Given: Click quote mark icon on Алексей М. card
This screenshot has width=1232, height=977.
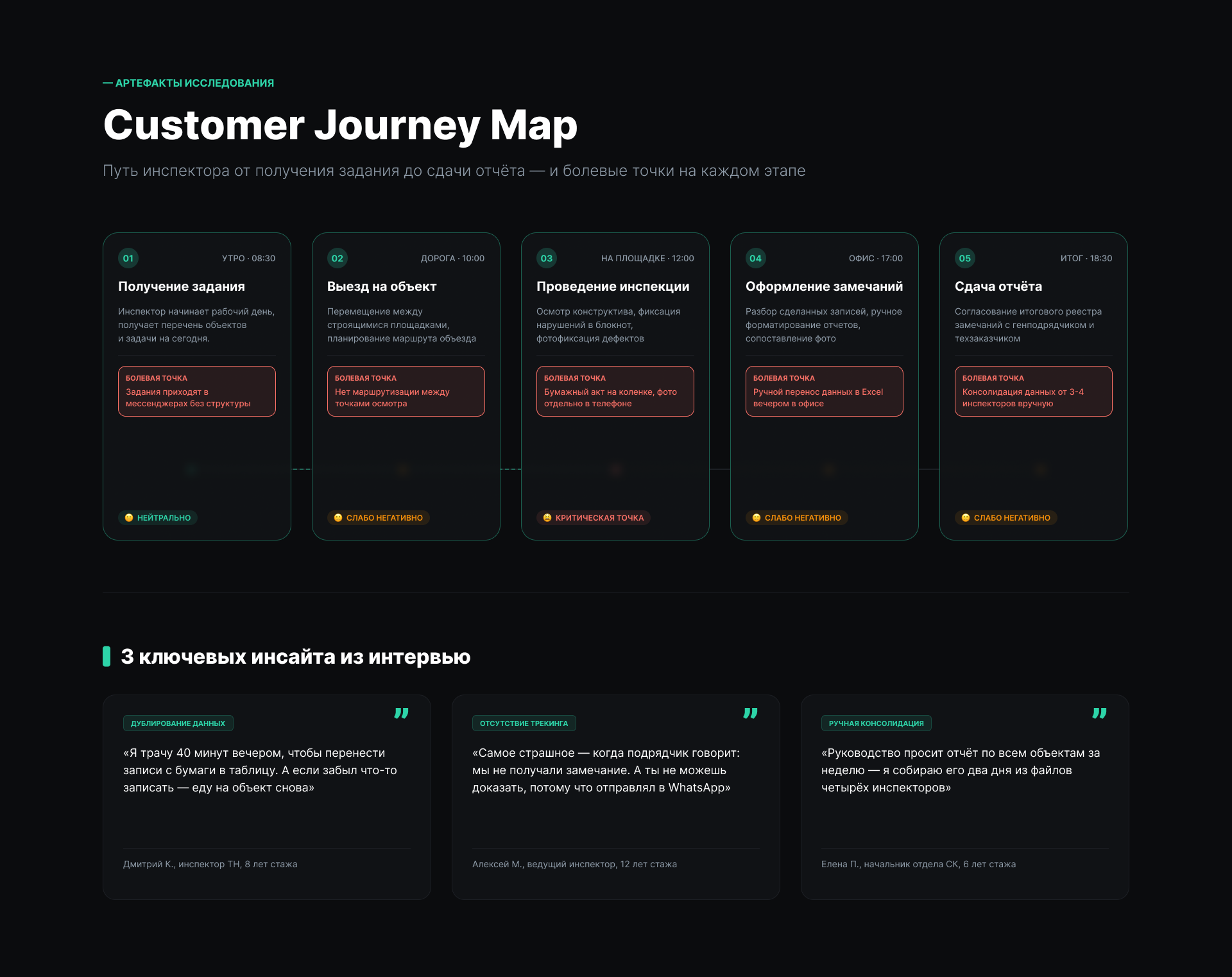Looking at the screenshot, I should [x=751, y=713].
